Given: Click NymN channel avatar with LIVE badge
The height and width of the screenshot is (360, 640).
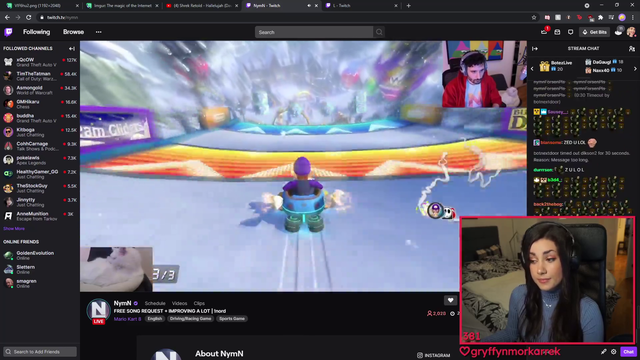Looking at the screenshot, I should coord(98,311).
